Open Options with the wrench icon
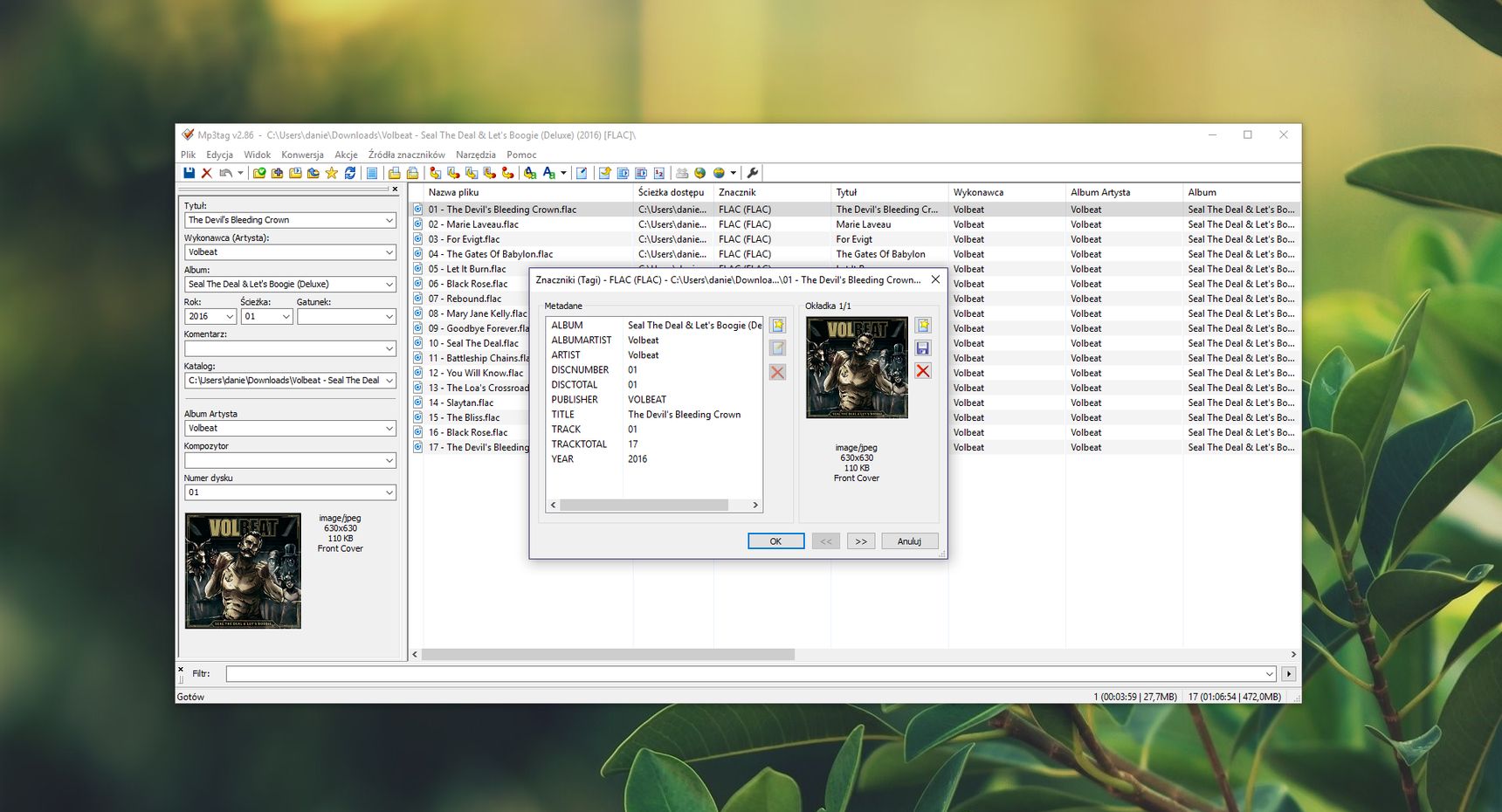 pos(752,173)
